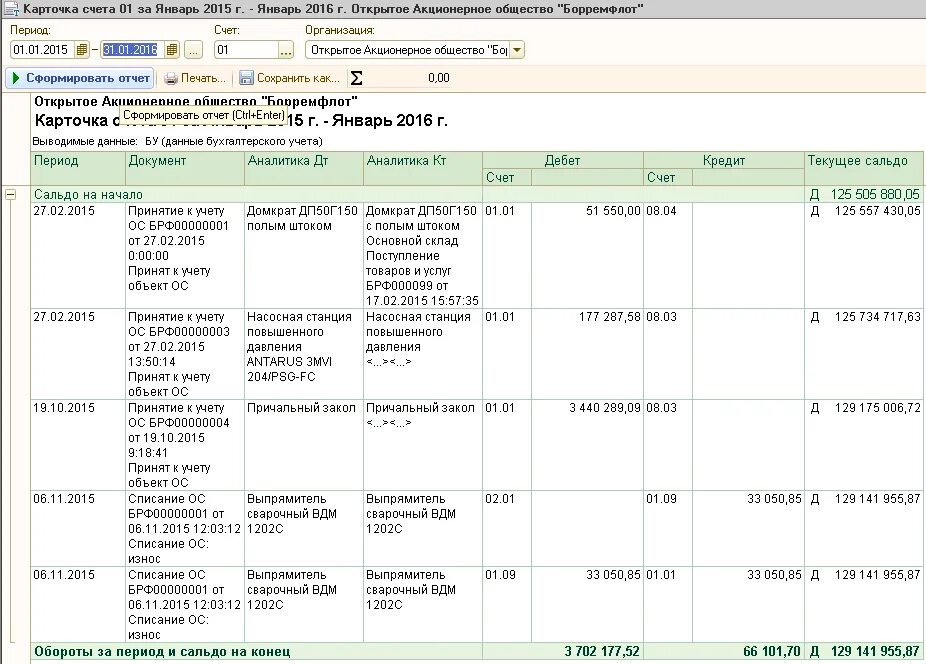Click debit amount 3 440 289,09
This screenshot has width=926, height=664.
[x=605, y=408]
